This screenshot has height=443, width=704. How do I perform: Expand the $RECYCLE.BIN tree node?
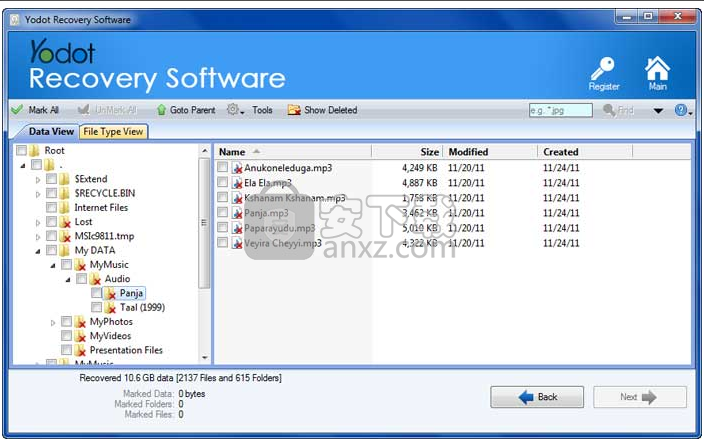click(38, 194)
